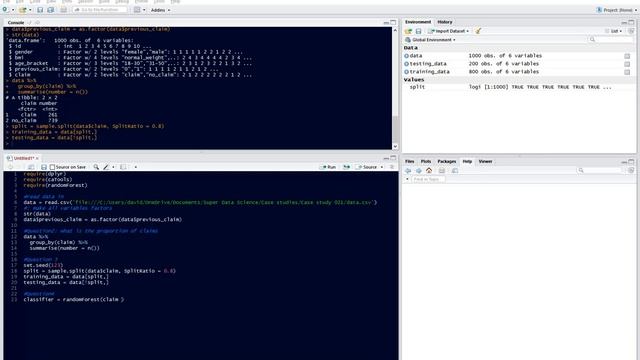Open data in viewer via its grid icon

click(627, 56)
